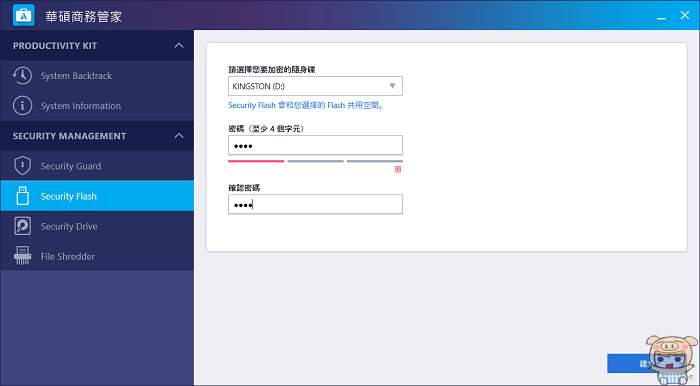Collapse the SECURITY MANAGEMENT section chevron
Screen dimensions: 700x386
(x=179, y=136)
